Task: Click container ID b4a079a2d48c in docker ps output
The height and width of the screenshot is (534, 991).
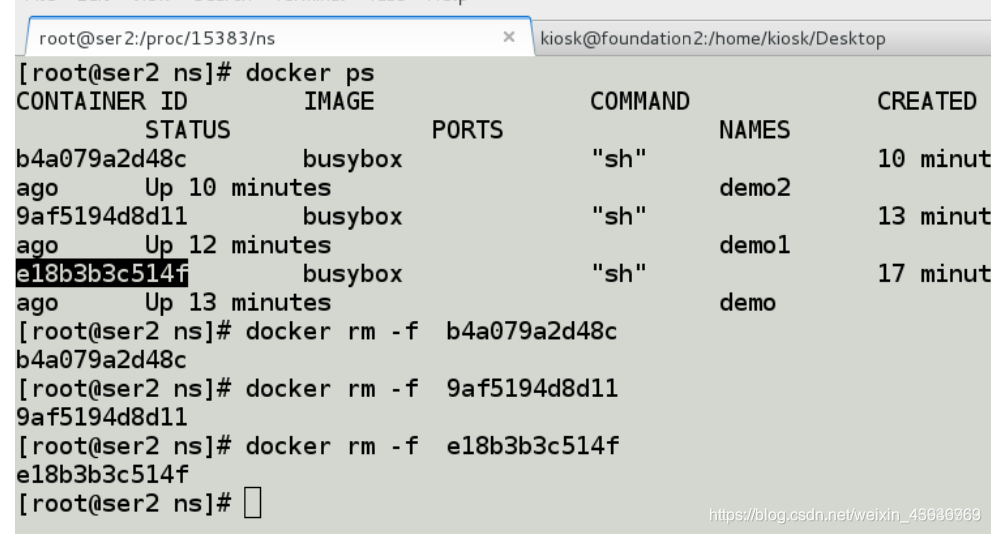Action: [102, 159]
